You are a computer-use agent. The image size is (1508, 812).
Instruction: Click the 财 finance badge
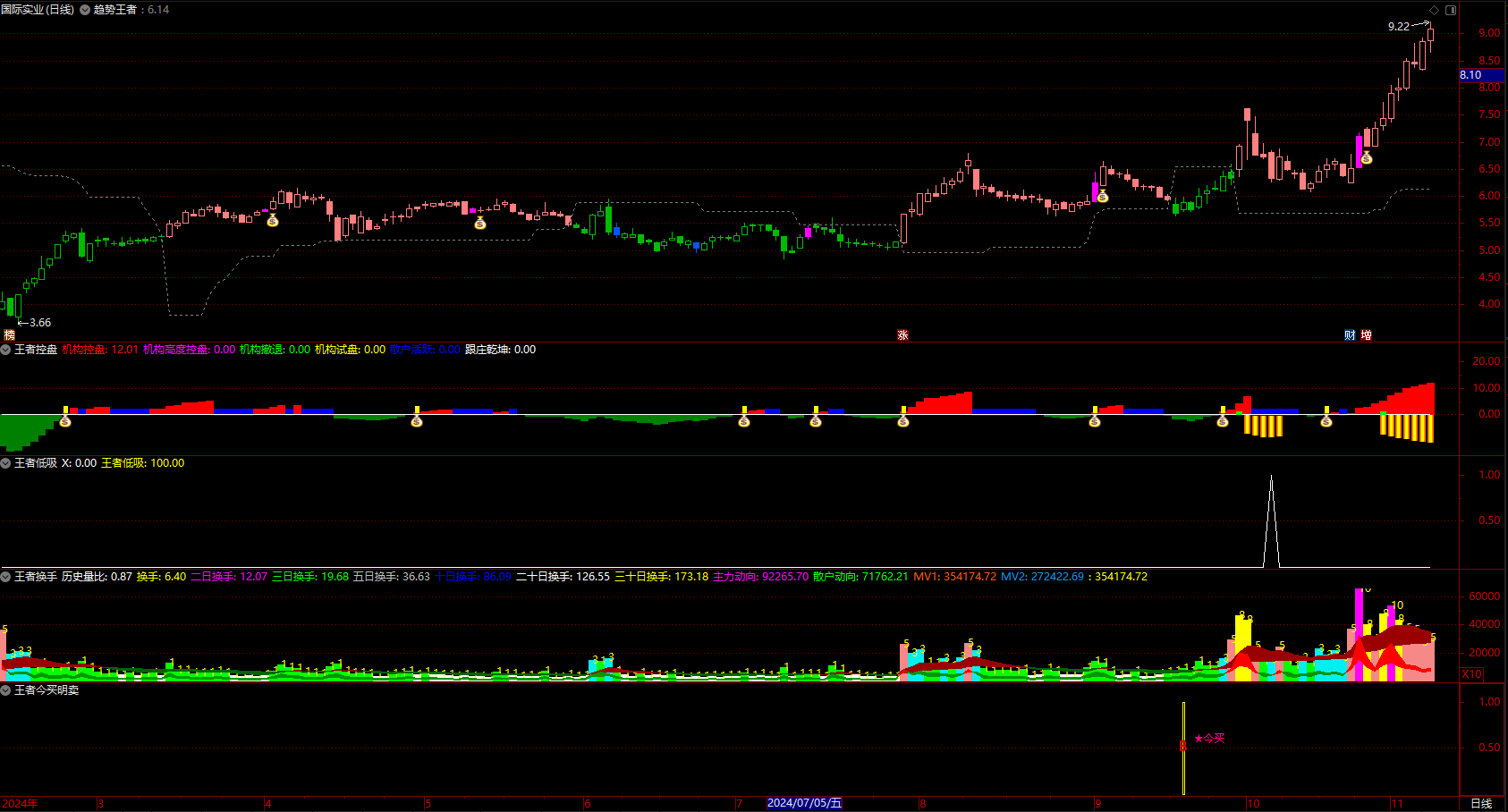coord(1350,334)
